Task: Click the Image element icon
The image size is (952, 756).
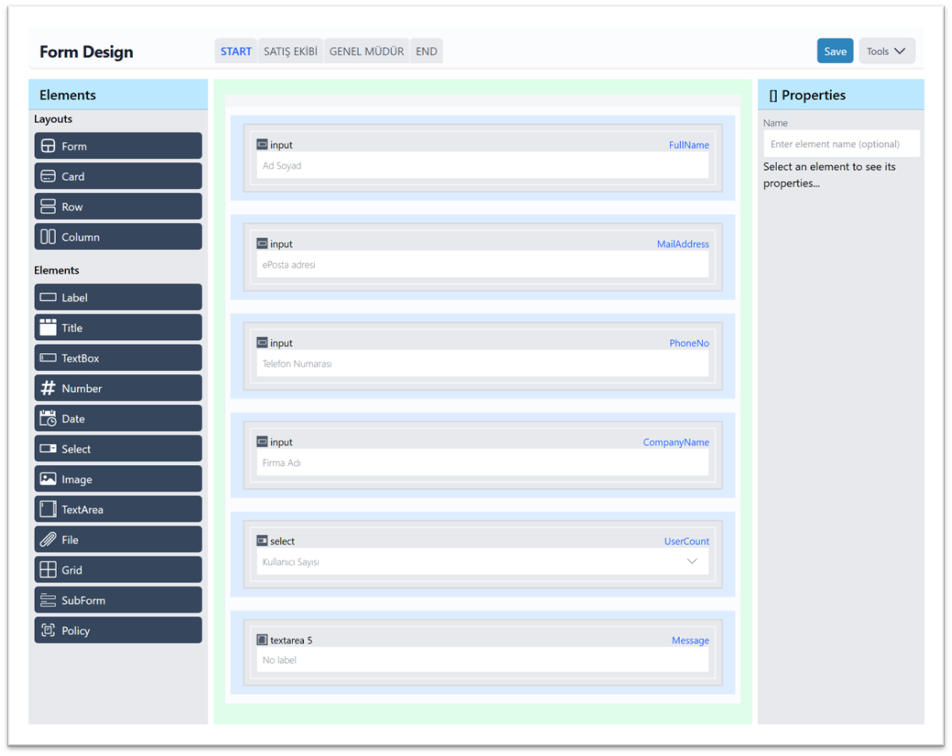Action: [x=48, y=479]
